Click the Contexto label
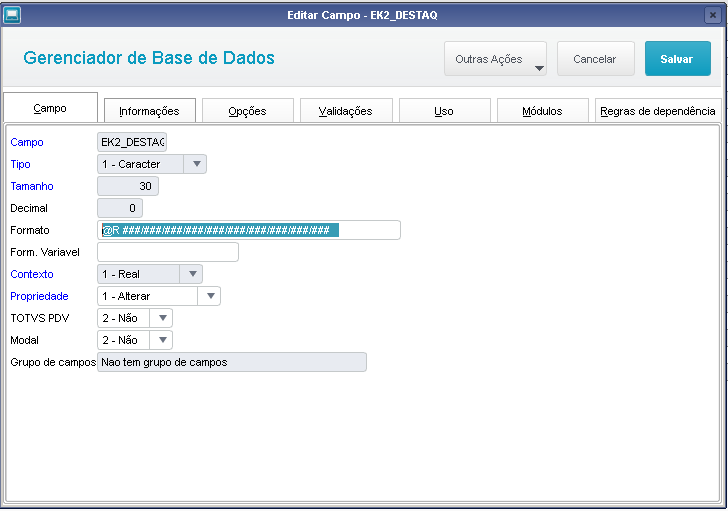Screen dimensions: 728x511 coord(32,274)
